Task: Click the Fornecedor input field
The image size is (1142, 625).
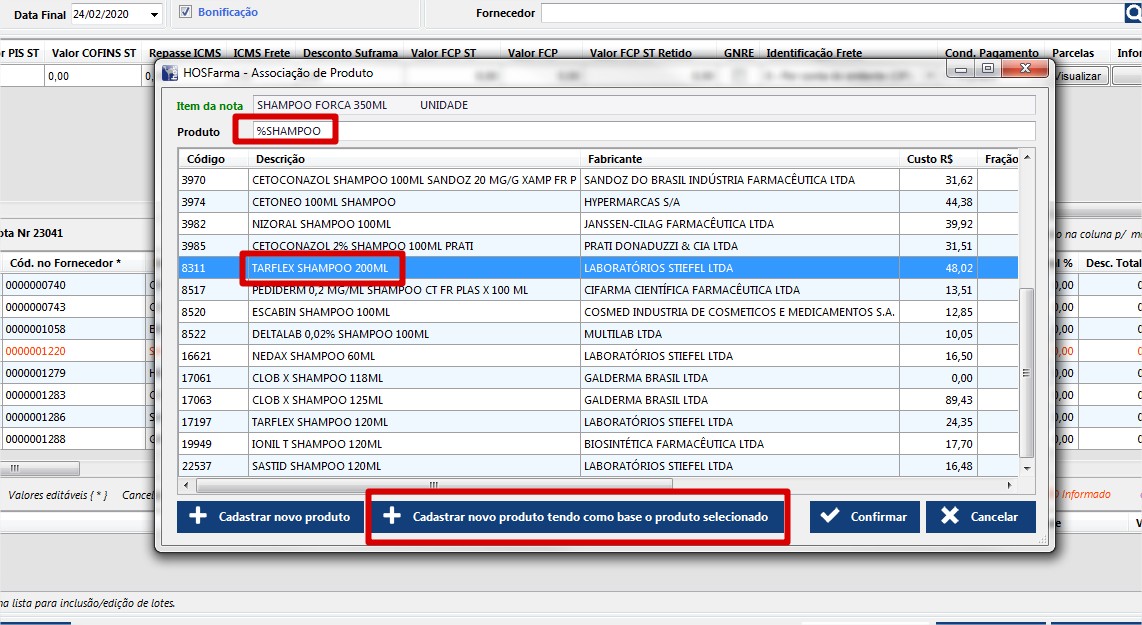Action: click(x=830, y=13)
